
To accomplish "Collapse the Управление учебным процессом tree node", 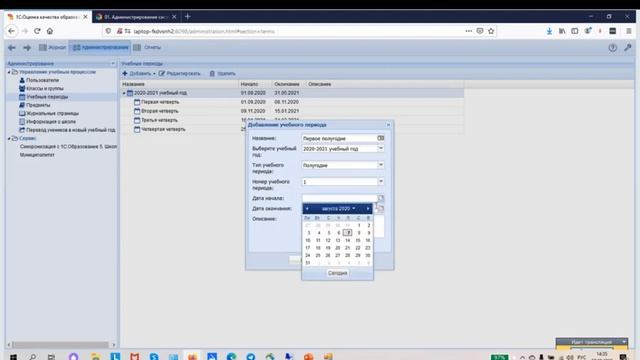I will tap(9, 72).
